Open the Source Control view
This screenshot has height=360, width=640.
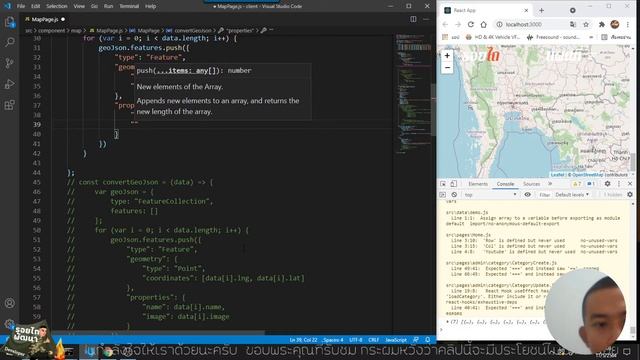9,63
